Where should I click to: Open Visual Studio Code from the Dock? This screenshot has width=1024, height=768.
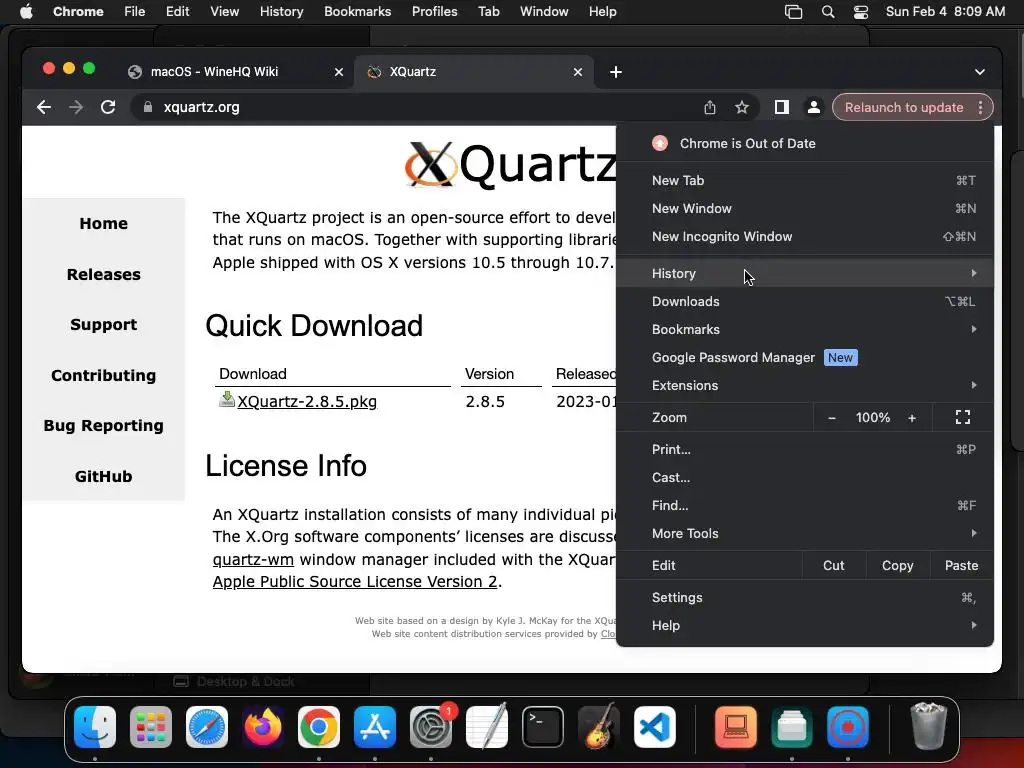[654, 727]
